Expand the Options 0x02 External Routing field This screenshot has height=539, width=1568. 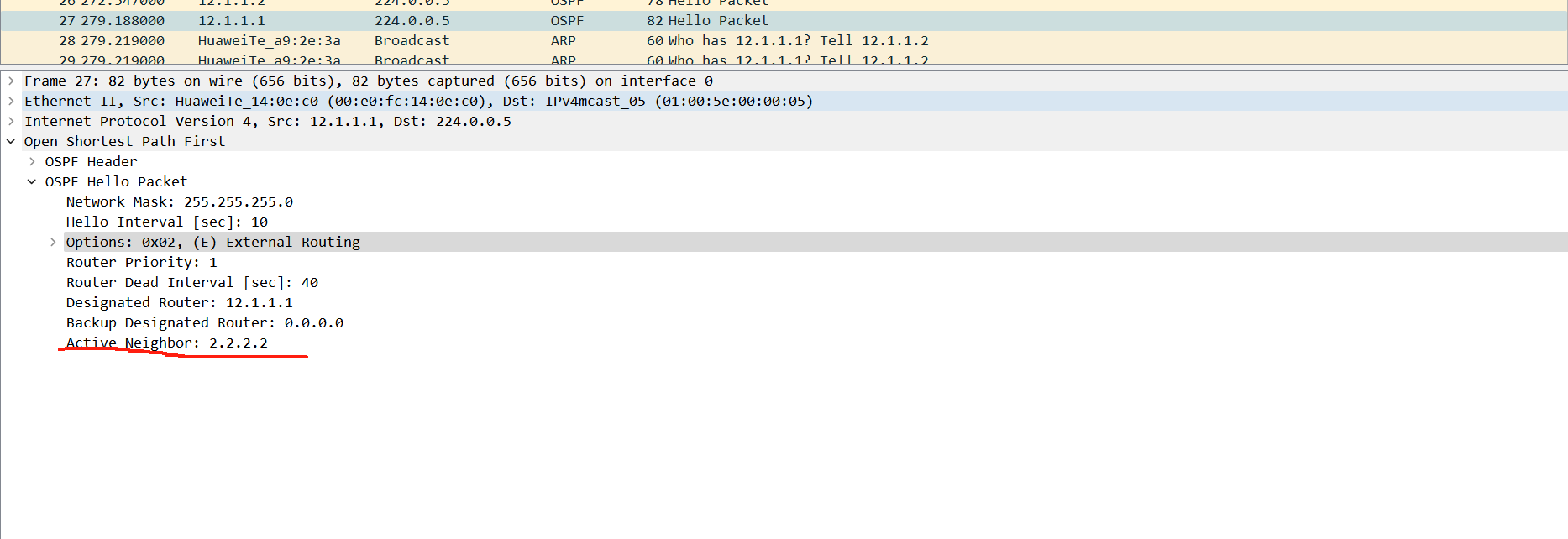coord(53,242)
